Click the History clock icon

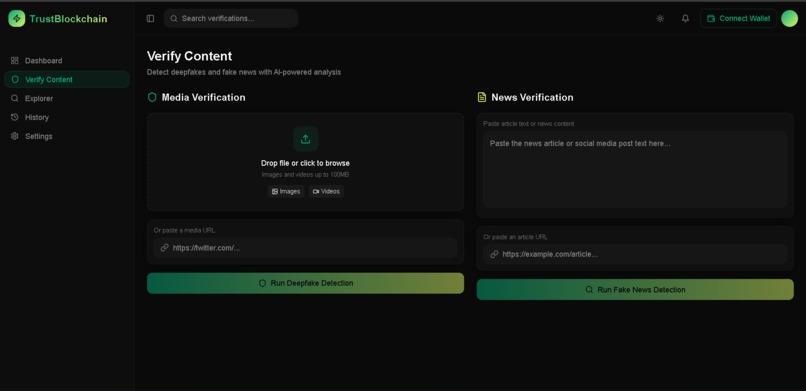click(x=14, y=117)
